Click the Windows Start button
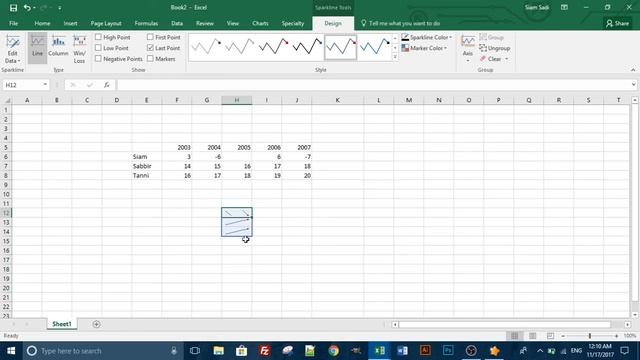Image resolution: width=640 pixels, height=360 pixels. pyautogui.click(x=11, y=351)
